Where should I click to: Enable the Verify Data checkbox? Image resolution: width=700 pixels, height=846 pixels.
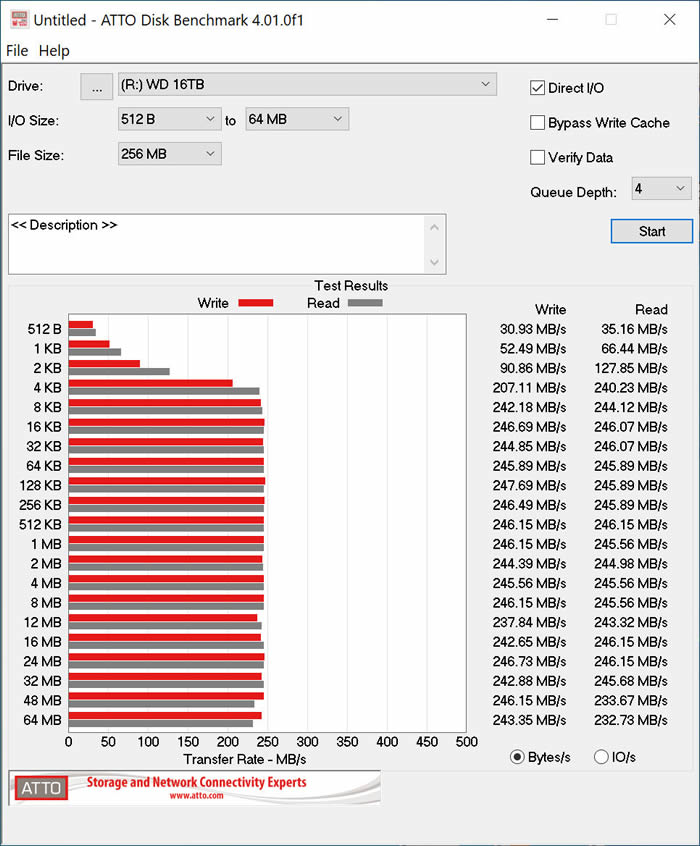537,158
